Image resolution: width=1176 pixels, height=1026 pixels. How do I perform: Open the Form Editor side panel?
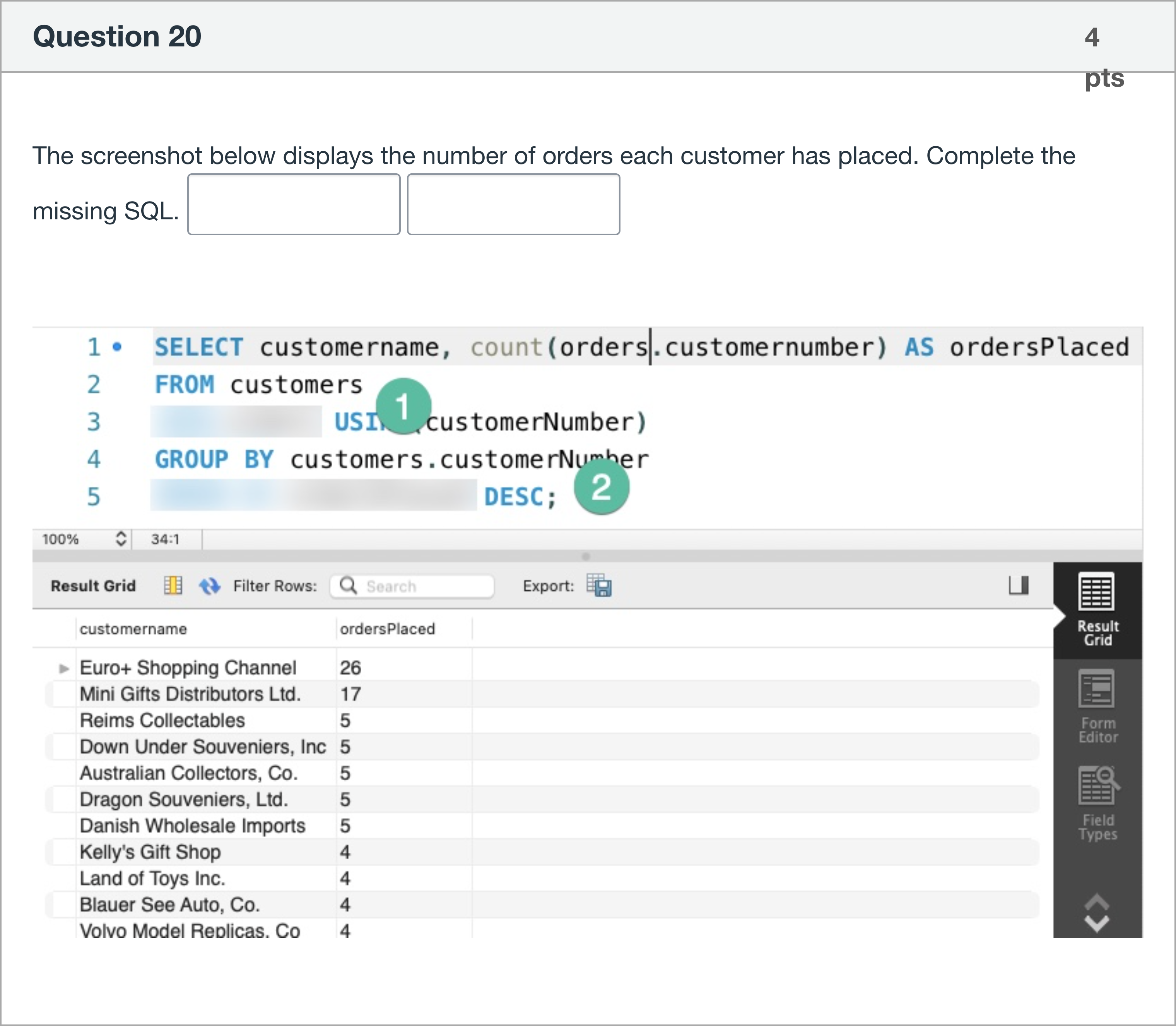(1097, 707)
